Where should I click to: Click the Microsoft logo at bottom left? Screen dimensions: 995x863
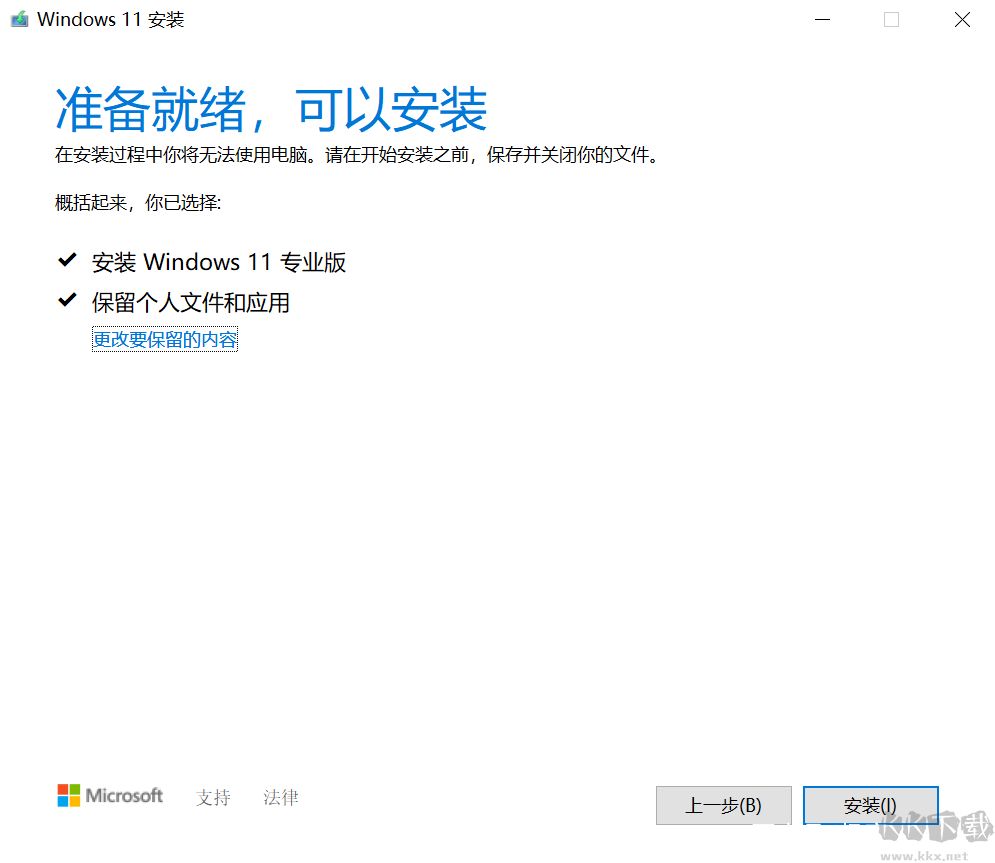[x=110, y=795]
